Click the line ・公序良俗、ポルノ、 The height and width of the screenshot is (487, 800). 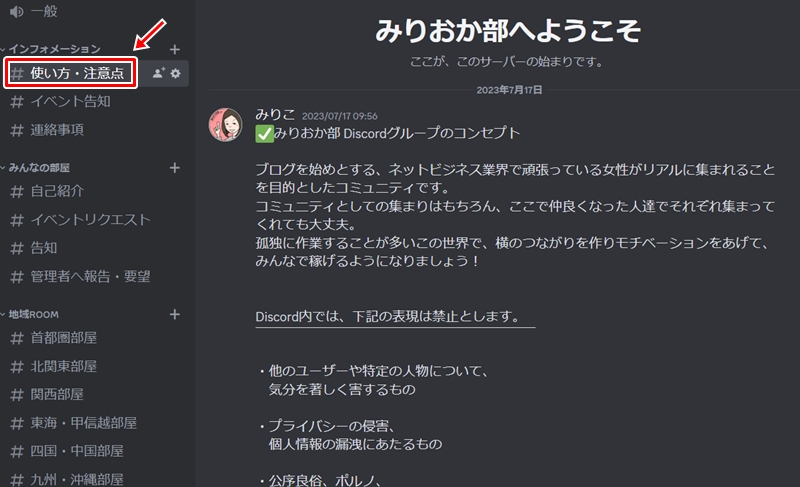point(321,480)
